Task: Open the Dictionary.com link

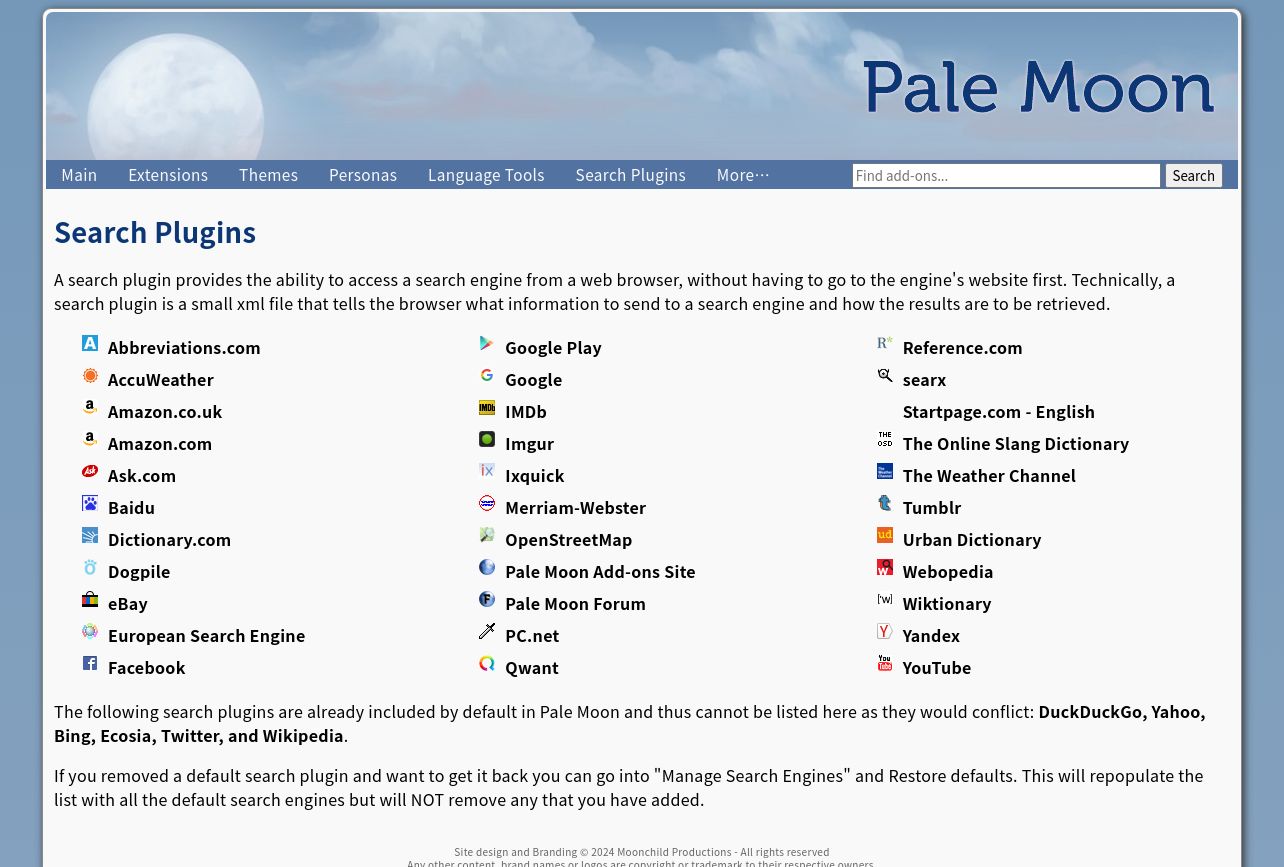Action: click(169, 540)
